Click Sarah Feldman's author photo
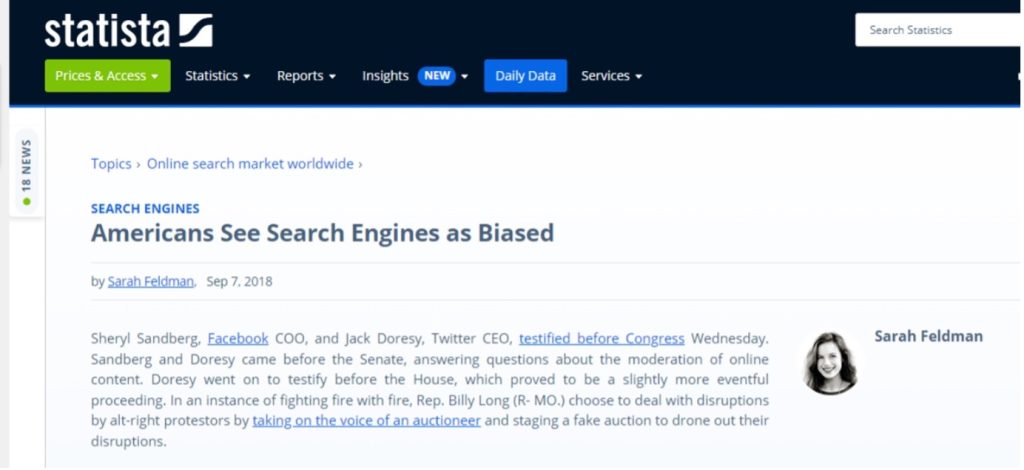This screenshot has width=1024, height=470. click(x=831, y=363)
